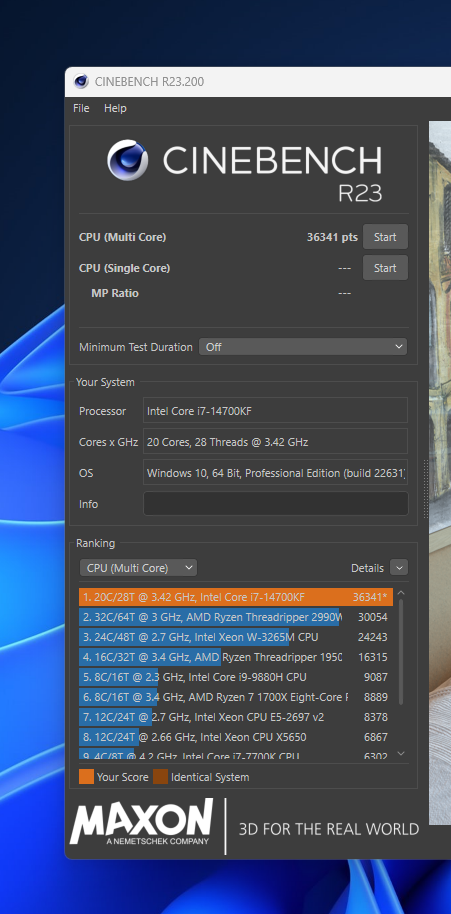This screenshot has width=451, height=914.
Task: Expand the ranking Details dropdown arrow
Action: click(399, 568)
